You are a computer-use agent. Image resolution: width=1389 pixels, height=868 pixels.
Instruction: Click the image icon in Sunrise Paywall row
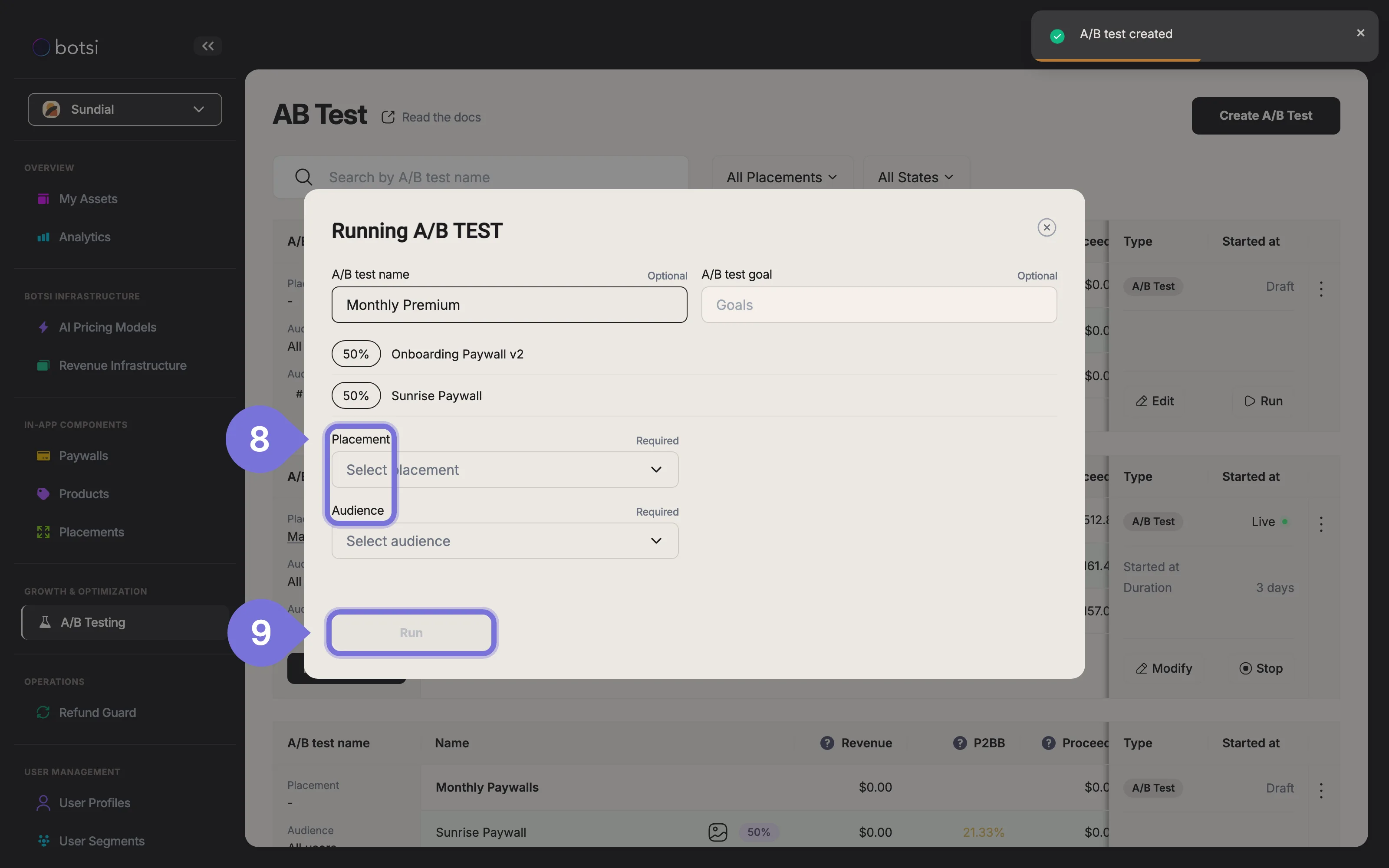click(718, 832)
